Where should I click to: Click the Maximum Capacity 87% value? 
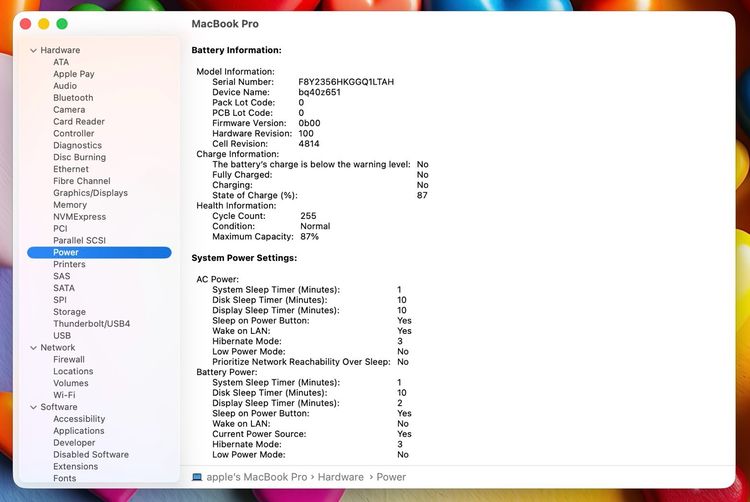coord(309,237)
